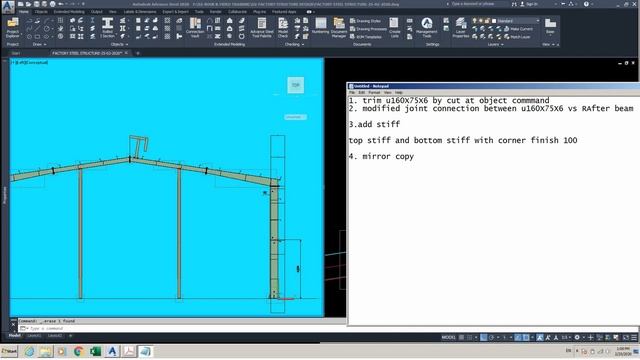Toggle polar tracking in status bar
Screen dimensions: 640x360
tap(491, 338)
